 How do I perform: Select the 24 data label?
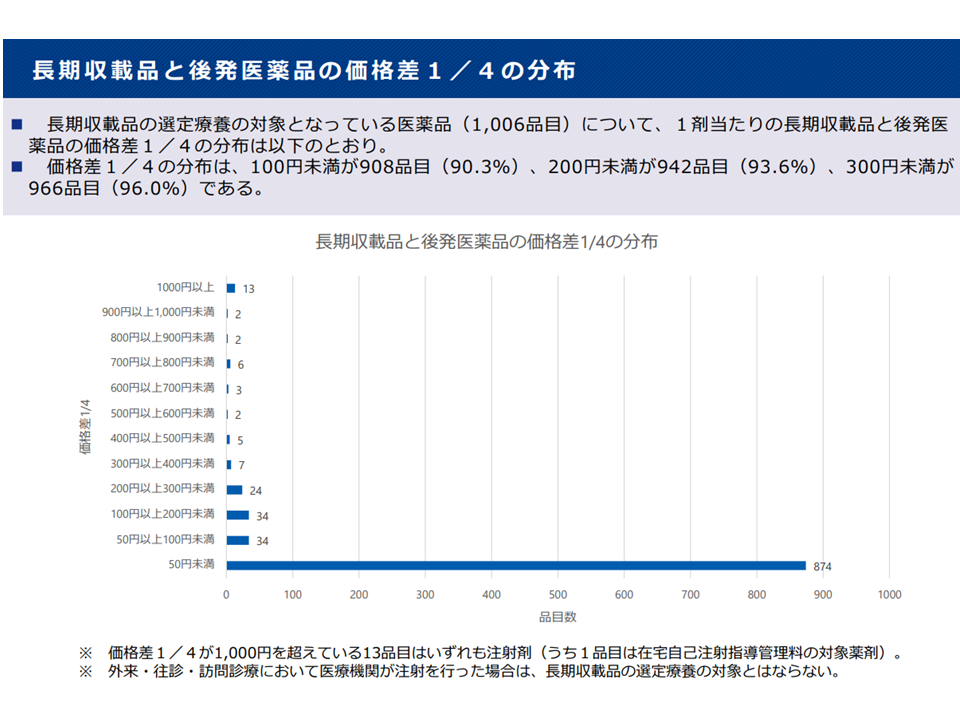pyautogui.click(x=255, y=491)
